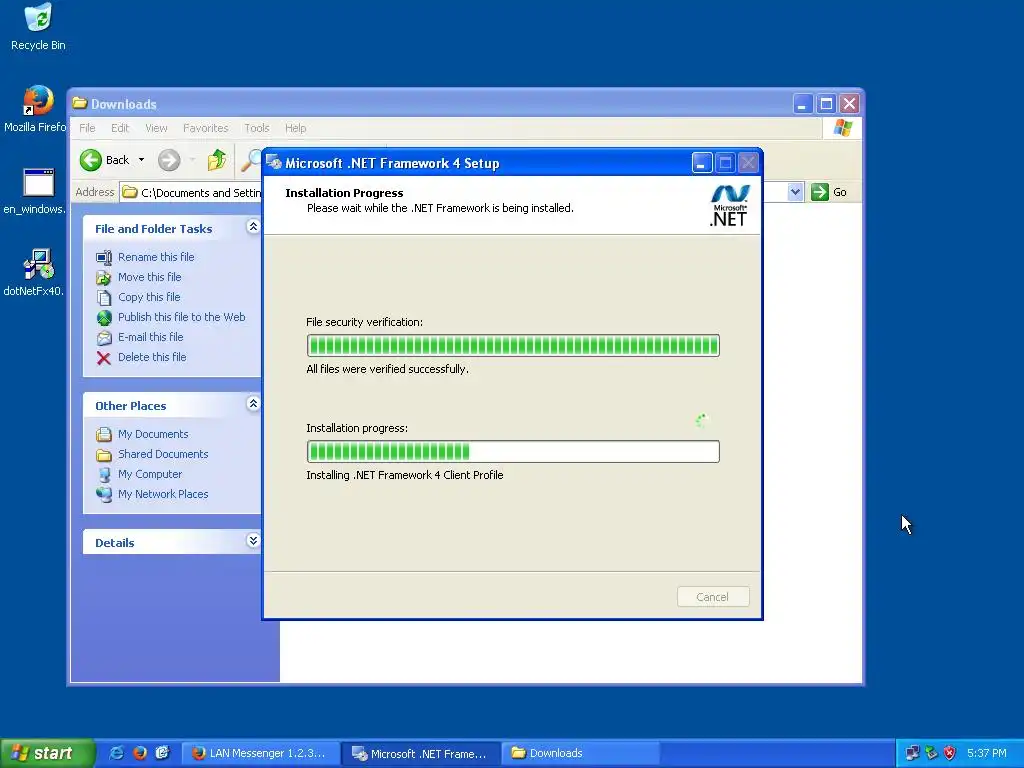Click the Publish to Web globe icon
The height and width of the screenshot is (768, 1024).
click(x=104, y=317)
